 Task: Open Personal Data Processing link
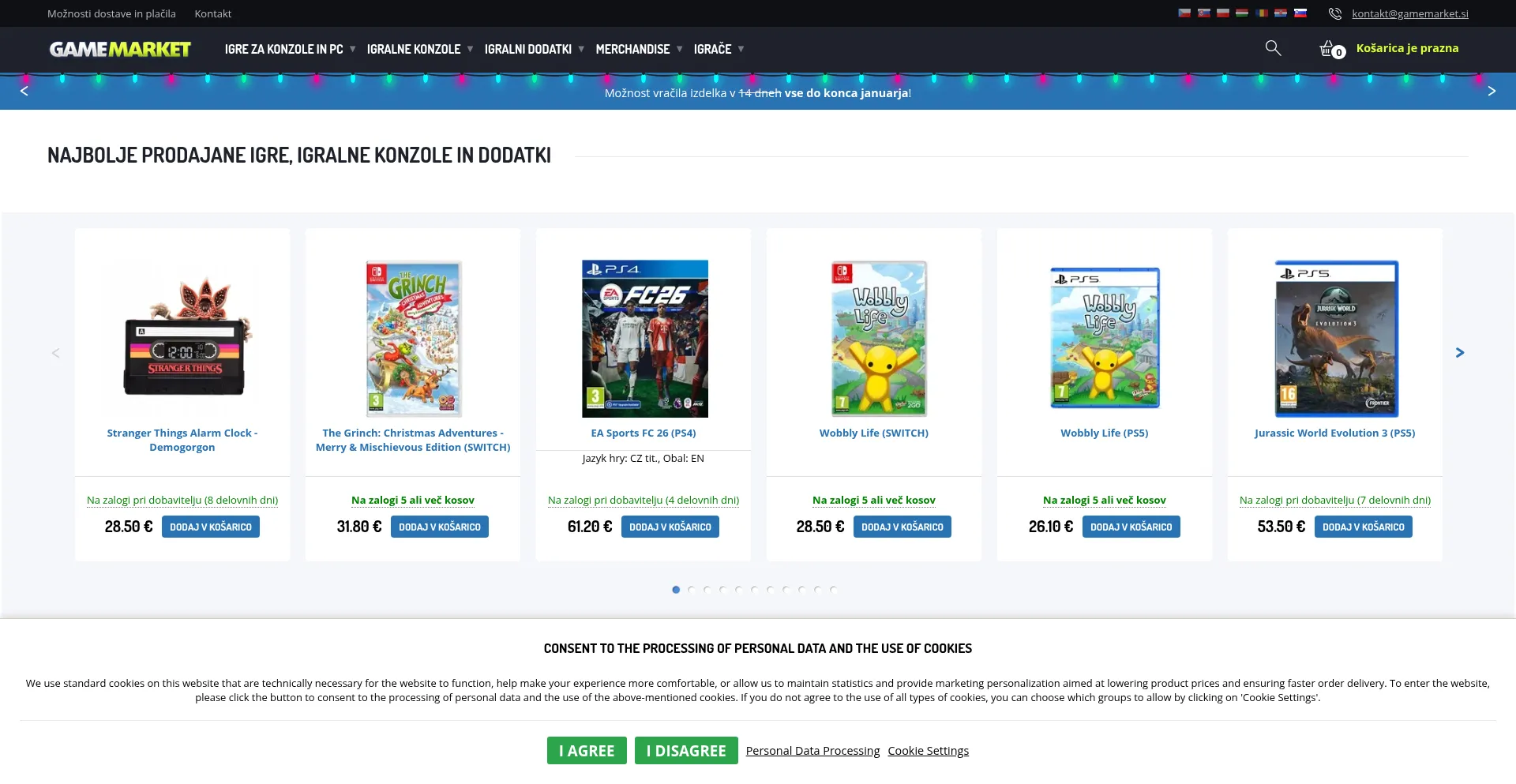coord(812,751)
